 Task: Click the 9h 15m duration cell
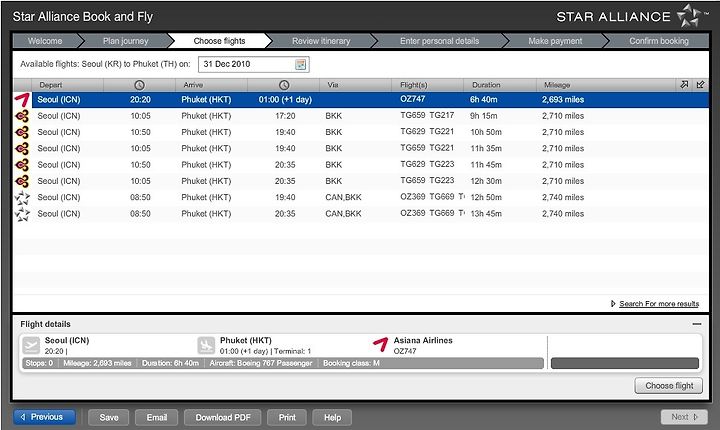tap(484, 116)
